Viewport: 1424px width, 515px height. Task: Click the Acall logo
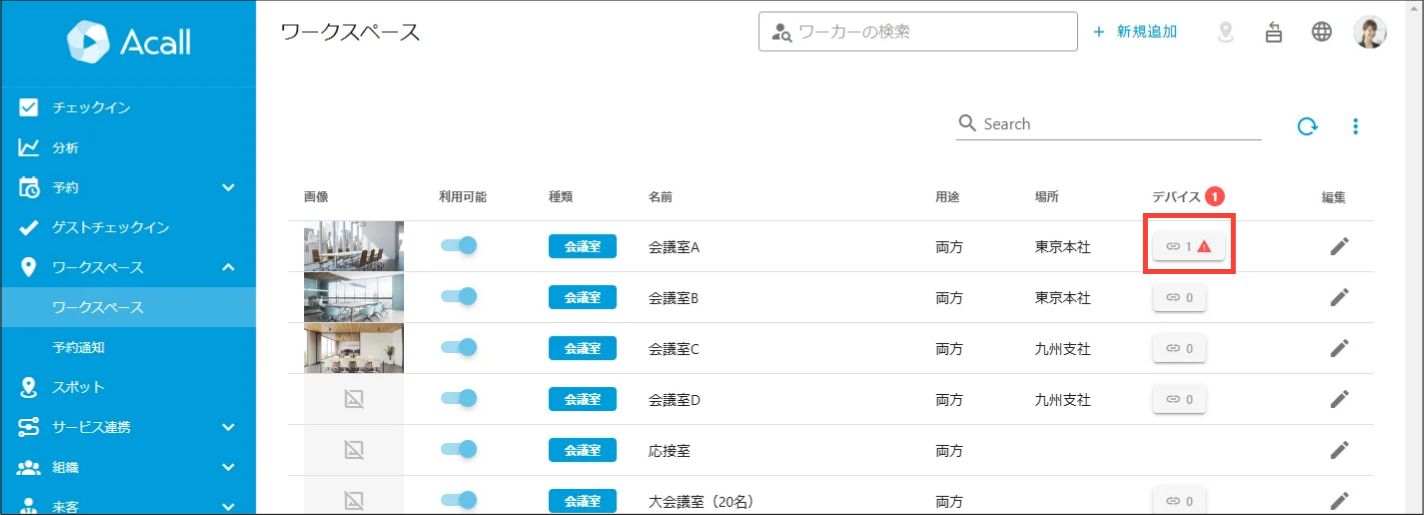pyautogui.click(x=128, y=42)
